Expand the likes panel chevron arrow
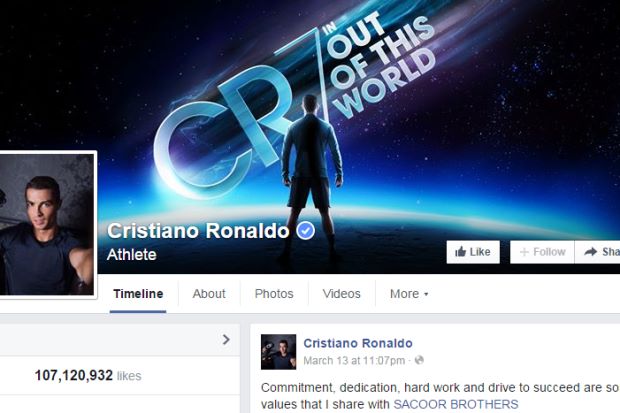Viewport: 620px width, 413px height. tap(226, 339)
